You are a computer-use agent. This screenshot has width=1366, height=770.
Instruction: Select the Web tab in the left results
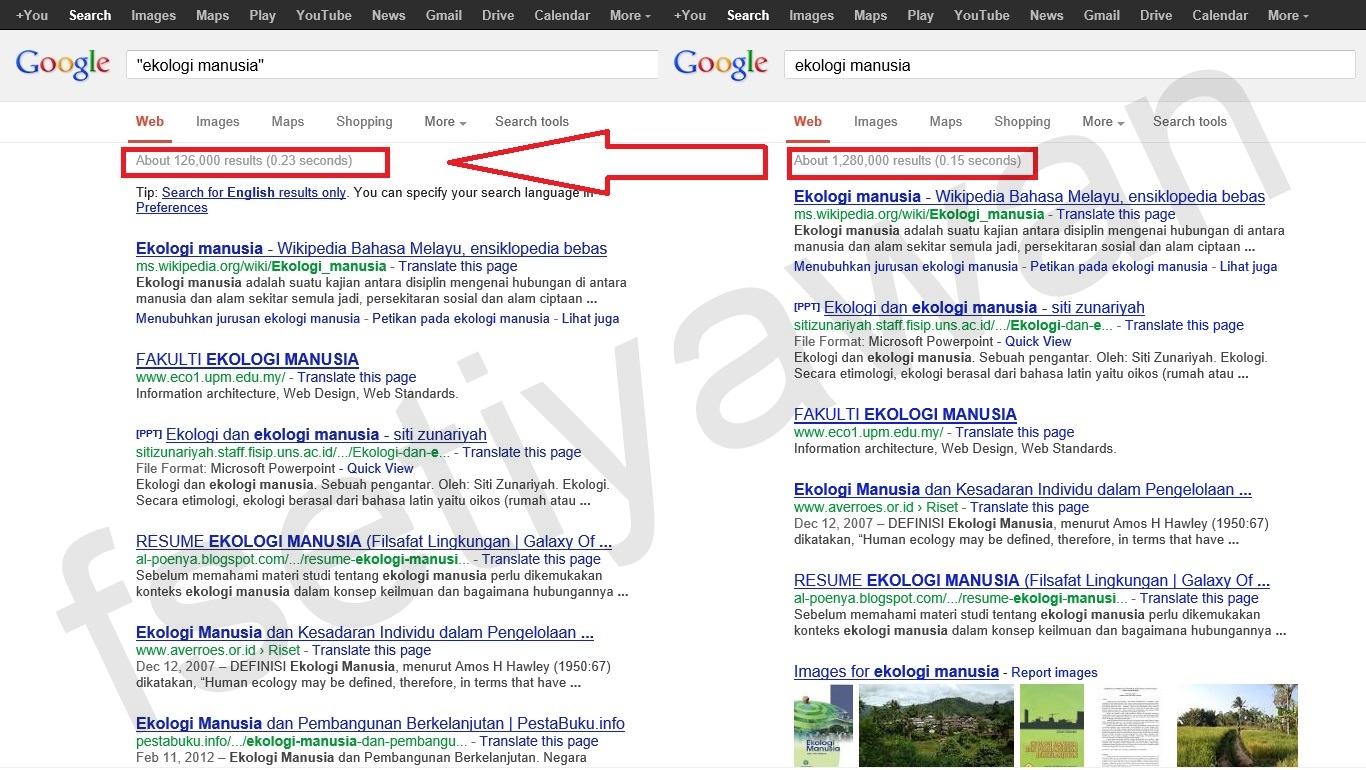coord(150,121)
